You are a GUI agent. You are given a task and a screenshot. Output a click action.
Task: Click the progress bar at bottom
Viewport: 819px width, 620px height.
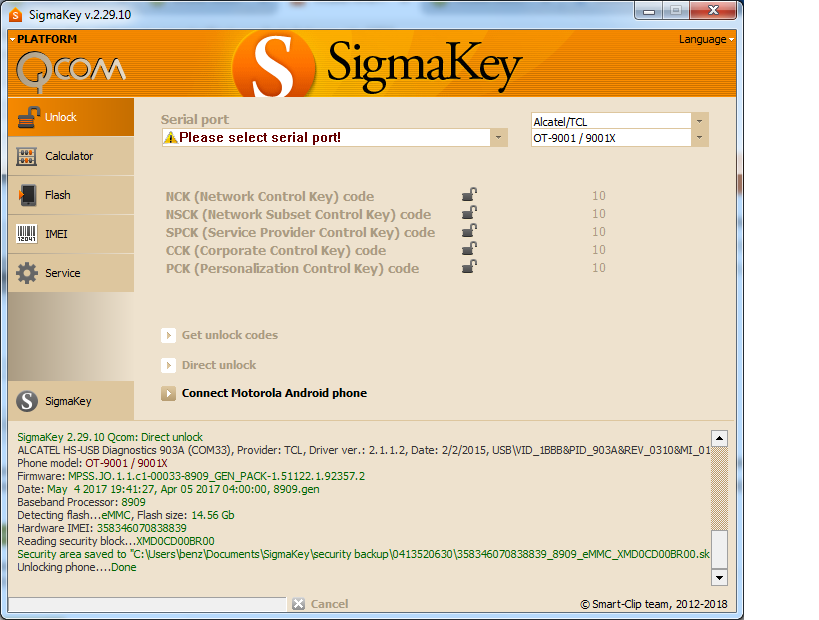click(x=147, y=604)
